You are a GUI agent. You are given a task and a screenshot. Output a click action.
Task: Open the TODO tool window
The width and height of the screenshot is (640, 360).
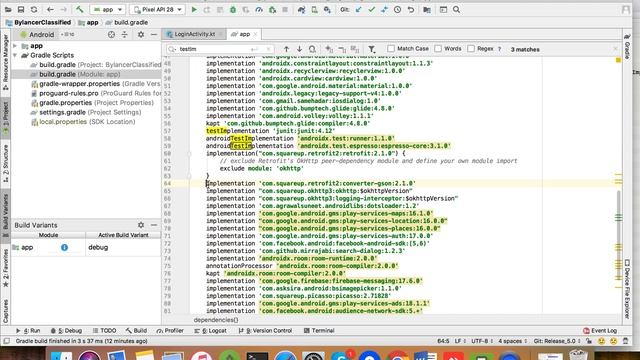click(x=104, y=331)
